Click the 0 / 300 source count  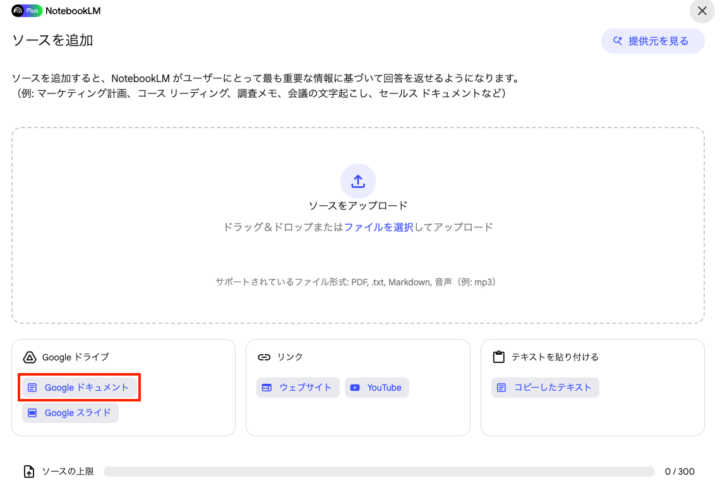tap(680, 471)
